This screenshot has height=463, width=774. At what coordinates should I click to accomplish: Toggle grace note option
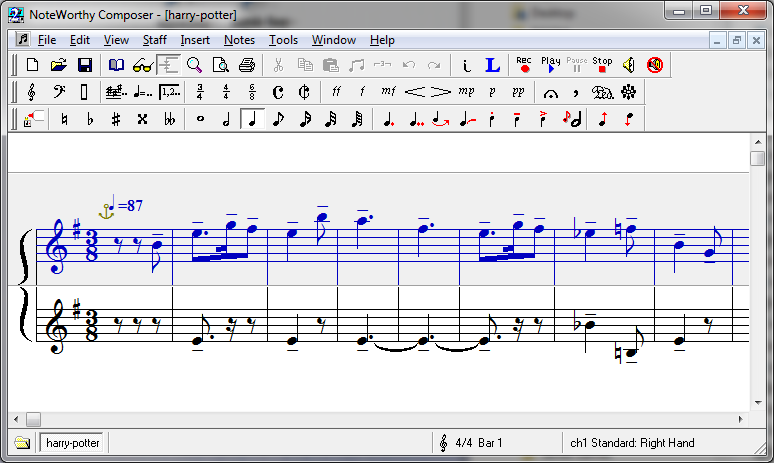(x=572, y=119)
